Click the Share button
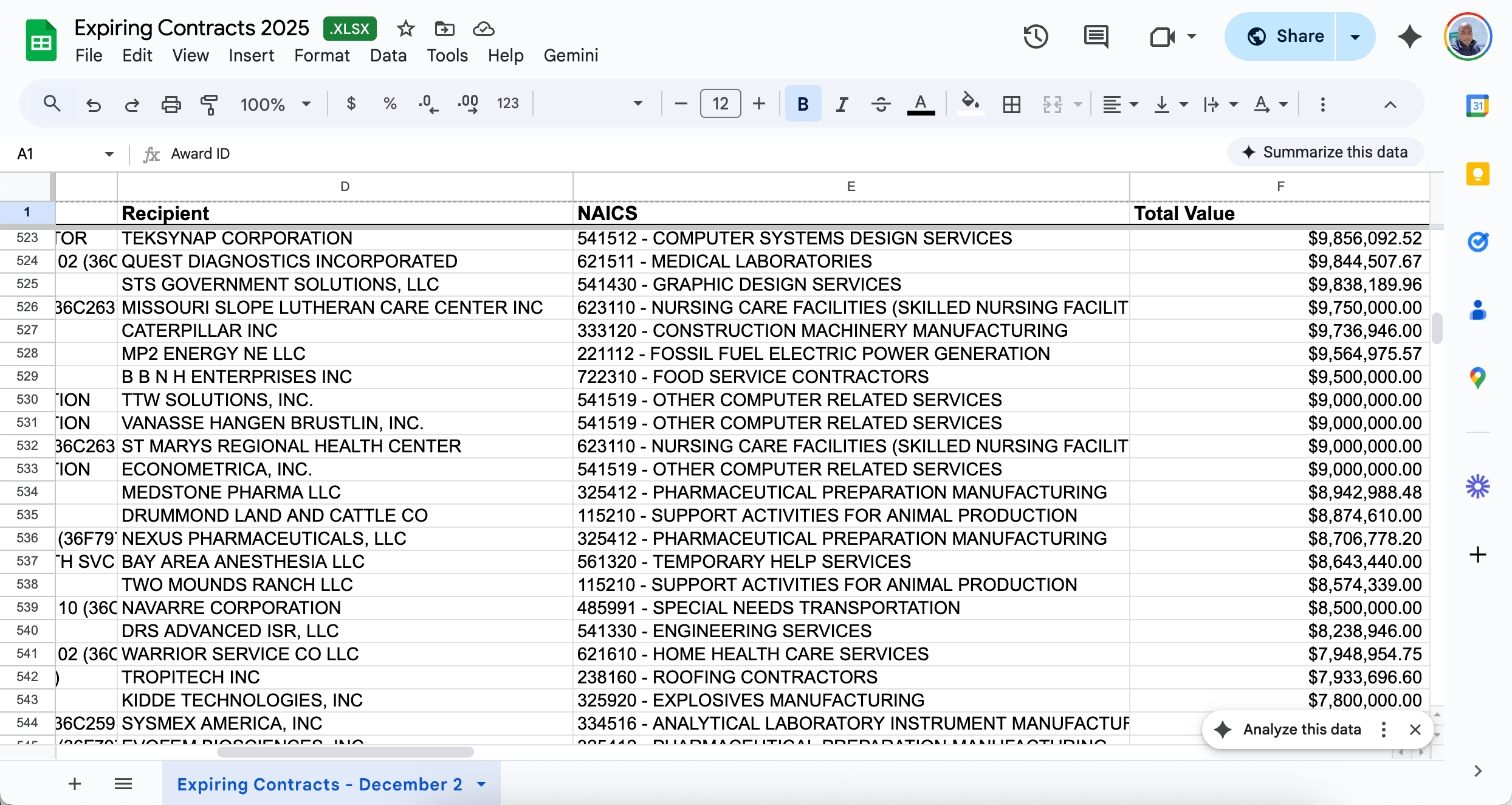 [1284, 36]
